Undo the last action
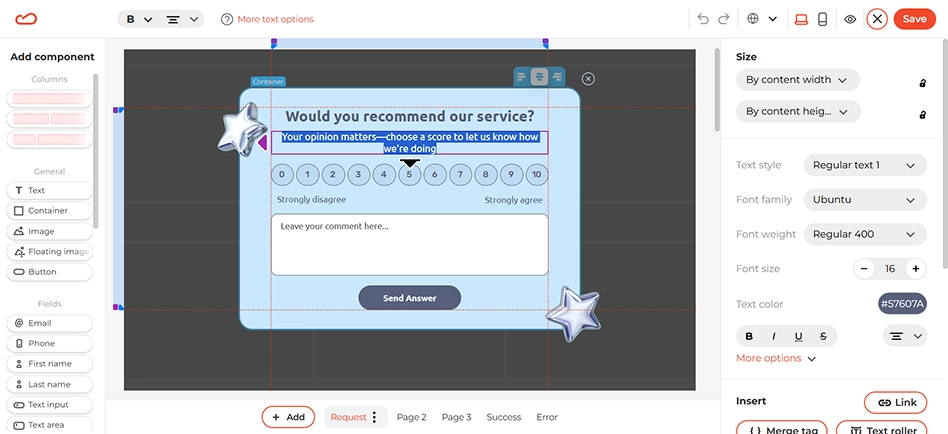948x434 pixels. pyautogui.click(x=703, y=19)
